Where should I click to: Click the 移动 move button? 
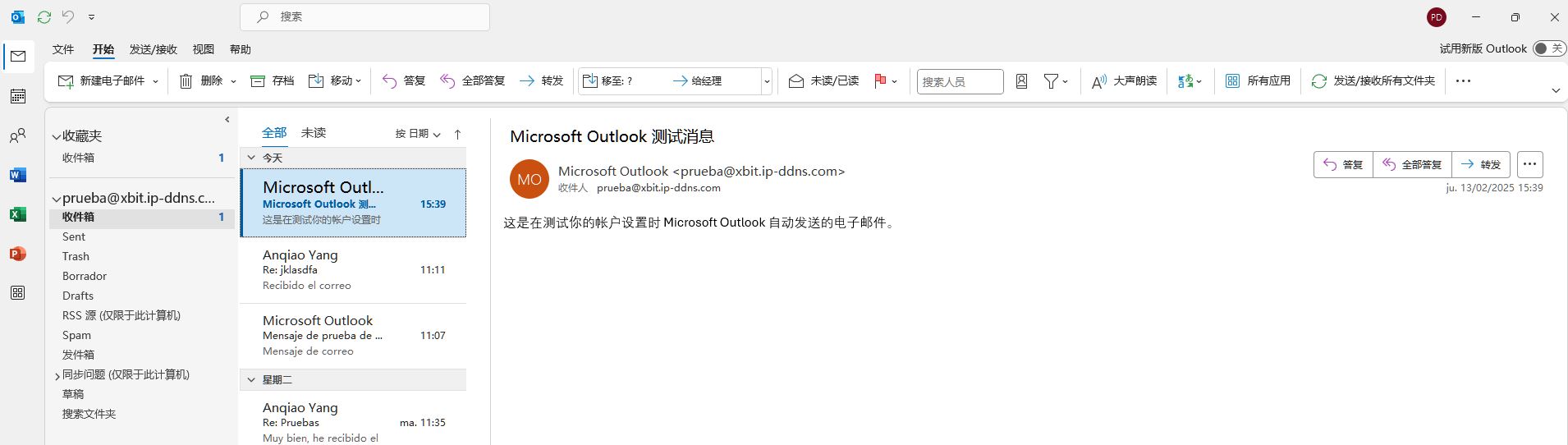335,80
